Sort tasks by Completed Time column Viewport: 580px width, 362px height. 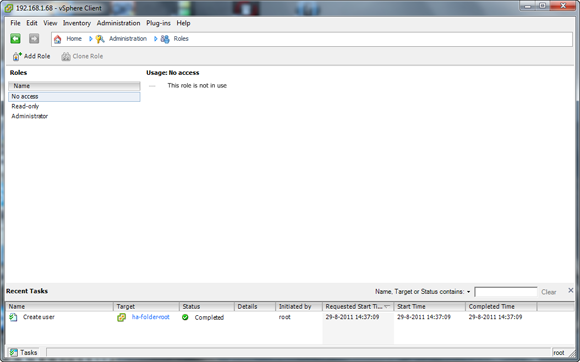(x=501, y=307)
